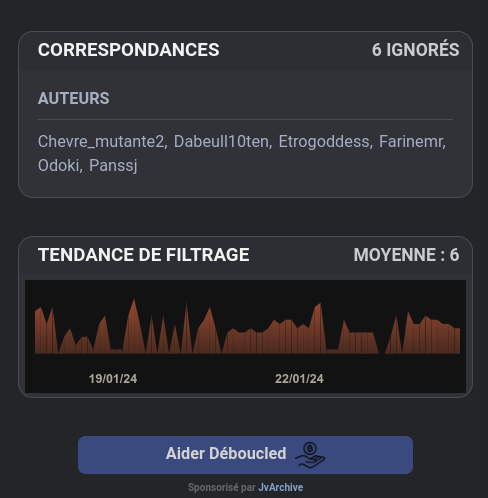Image resolution: width=488 pixels, height=498 pixels.
Task: Select author Farinemr
Action: tap(412, 142)
